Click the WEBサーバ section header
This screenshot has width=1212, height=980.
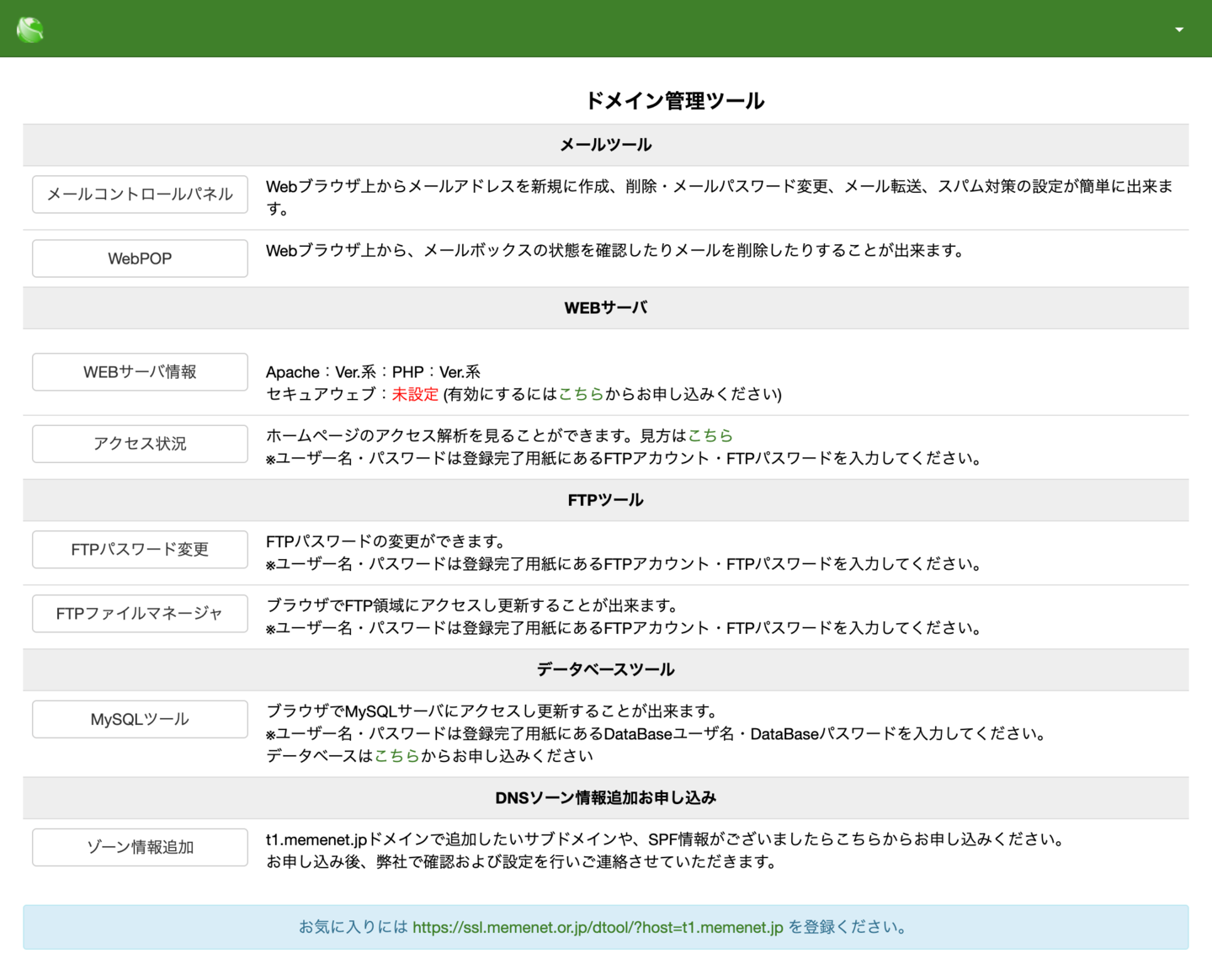click(605, 307)
